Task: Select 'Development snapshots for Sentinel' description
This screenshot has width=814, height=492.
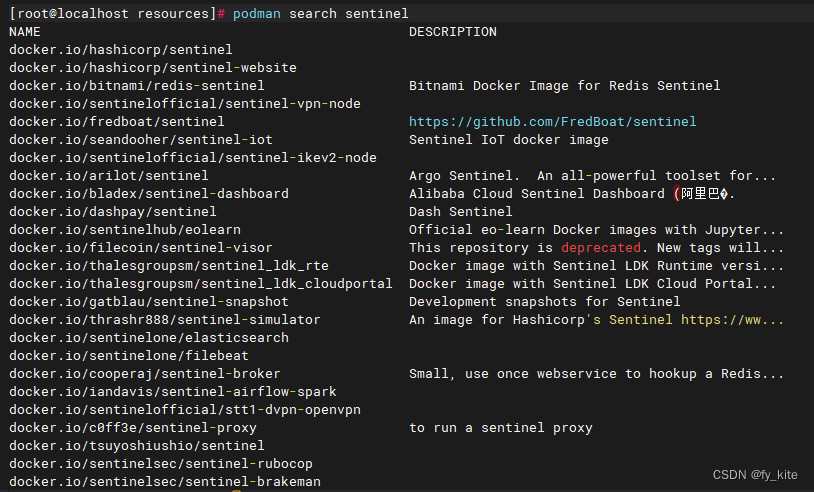Action: point(545,302)
